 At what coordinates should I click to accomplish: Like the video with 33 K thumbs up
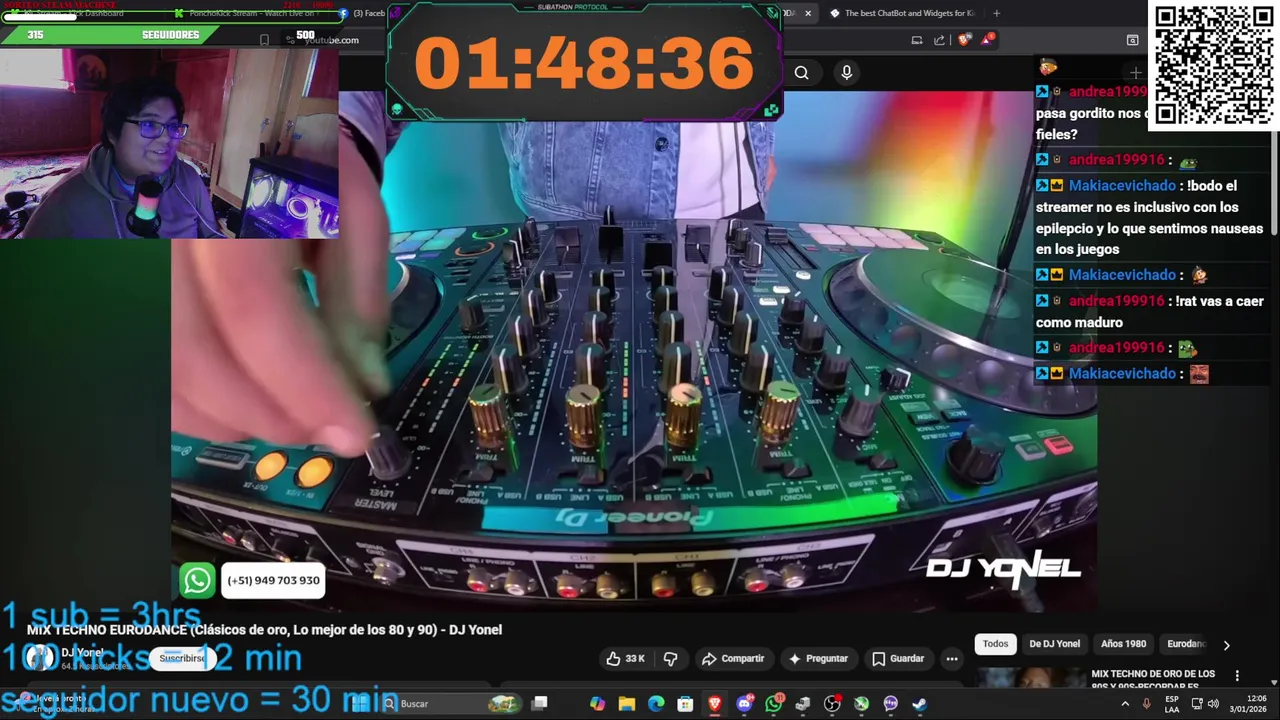coord(626,658)
